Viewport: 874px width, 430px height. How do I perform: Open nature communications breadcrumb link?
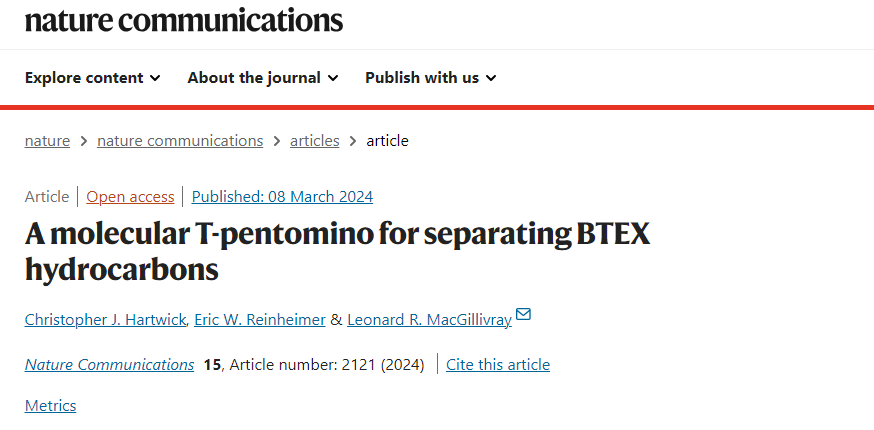[x=180, y=141]
